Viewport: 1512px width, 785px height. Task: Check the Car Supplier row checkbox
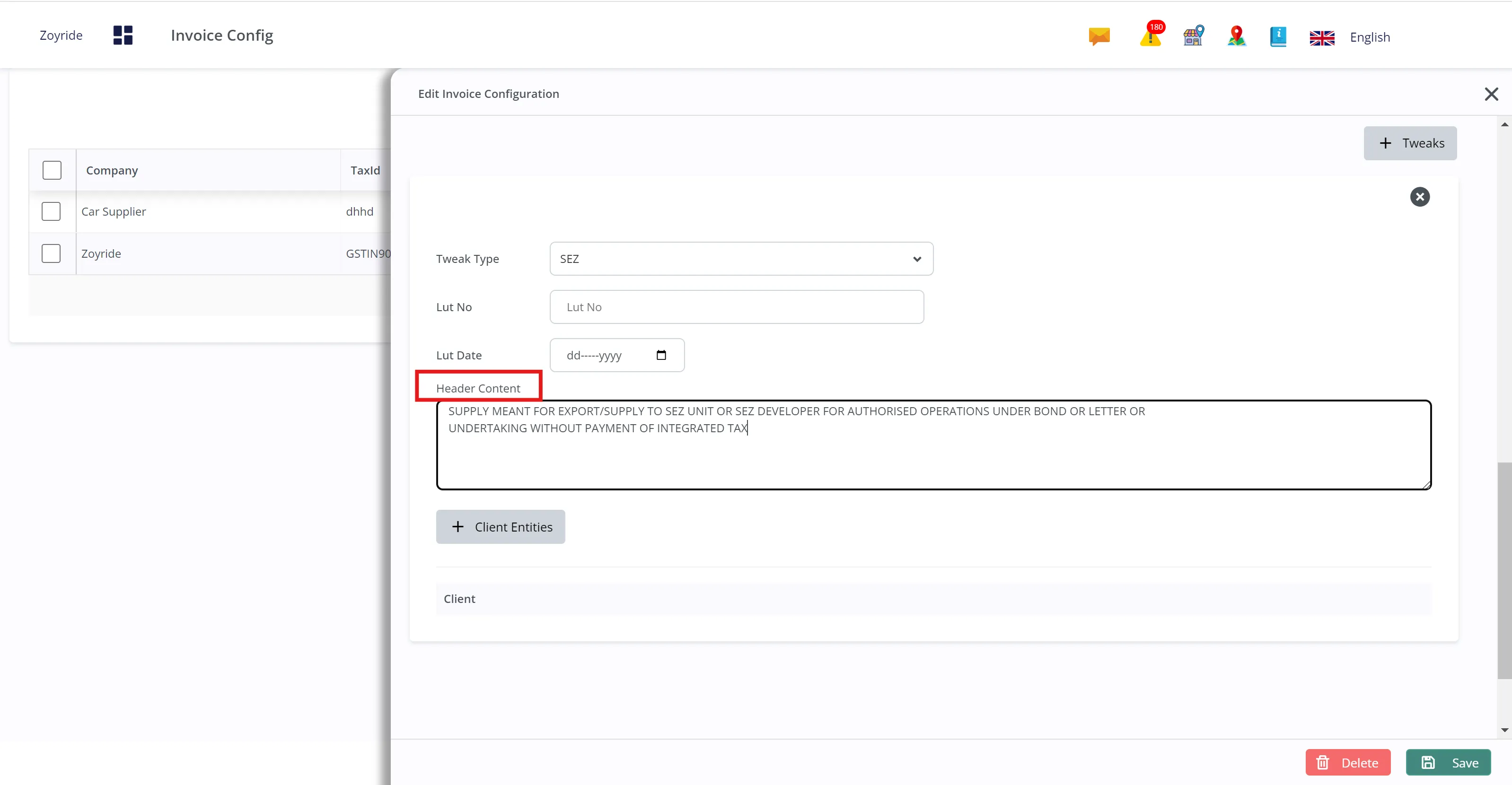click(x=51, y=211)
